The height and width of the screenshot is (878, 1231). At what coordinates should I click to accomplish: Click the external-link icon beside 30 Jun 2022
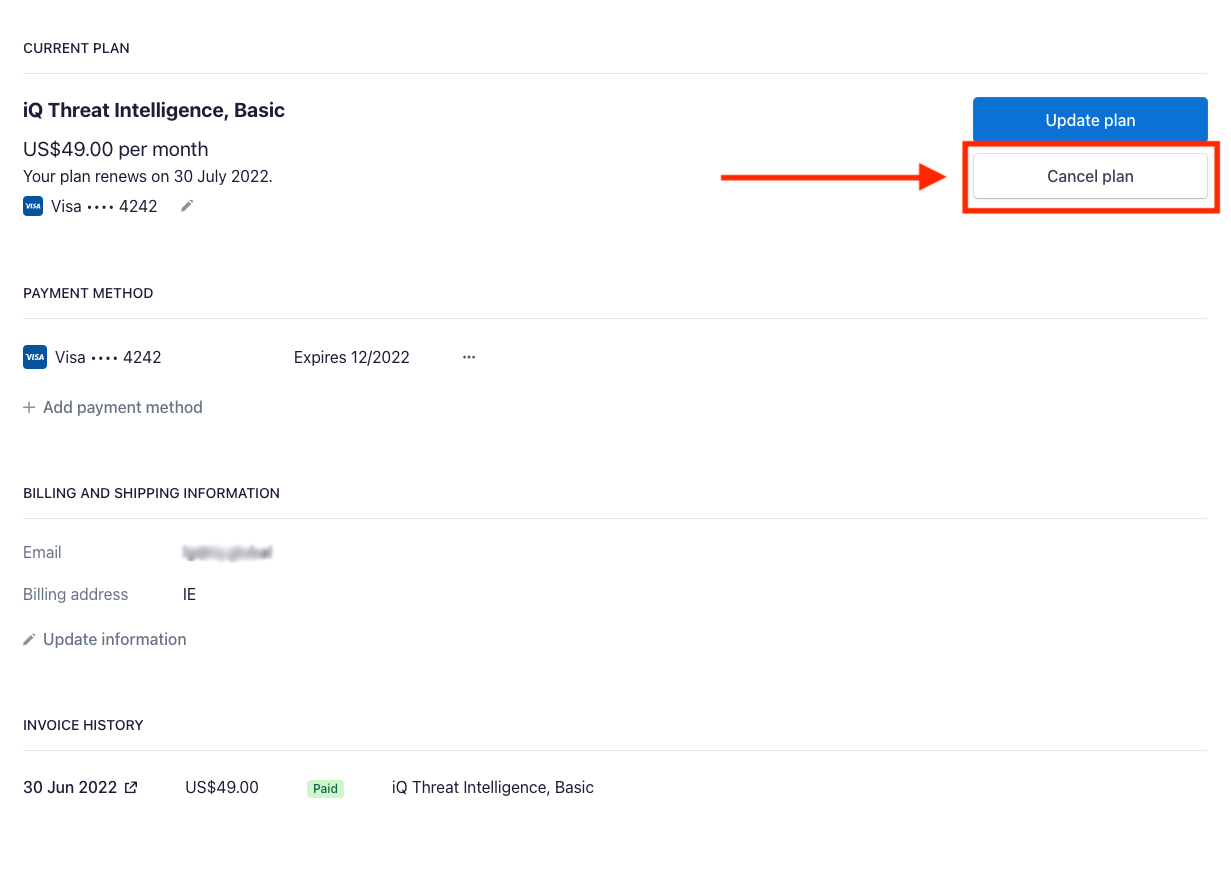[x=131, y=788]
